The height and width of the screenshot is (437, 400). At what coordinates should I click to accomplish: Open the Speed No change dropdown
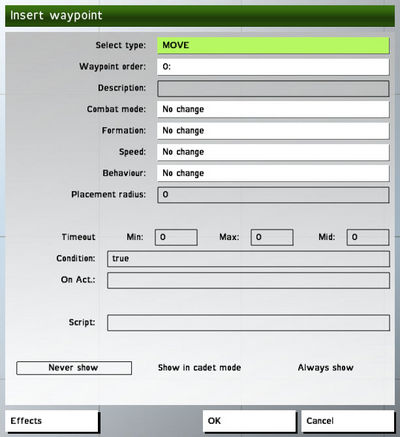pos(273,152)
